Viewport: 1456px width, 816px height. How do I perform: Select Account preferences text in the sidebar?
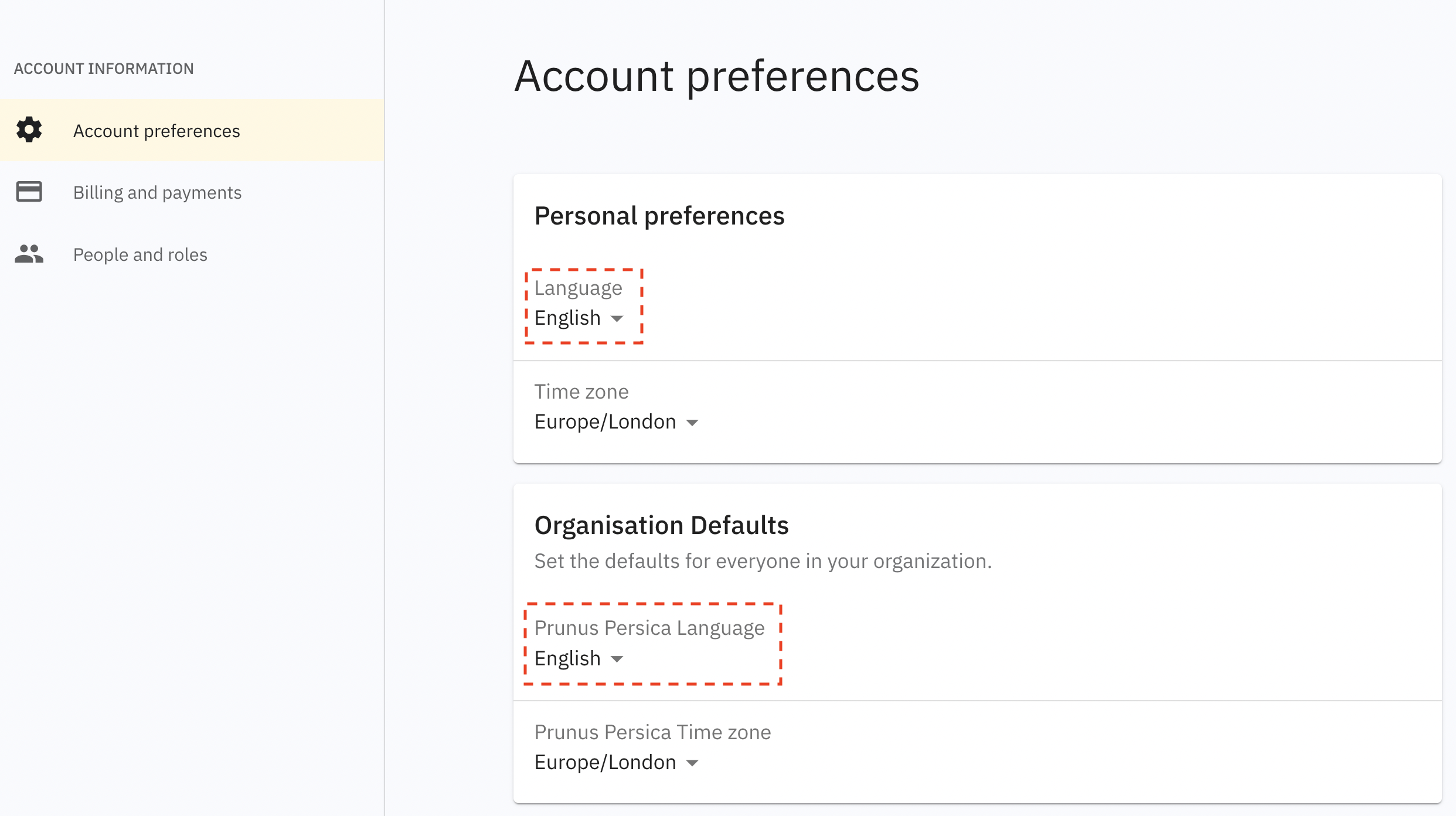point(157,131)
